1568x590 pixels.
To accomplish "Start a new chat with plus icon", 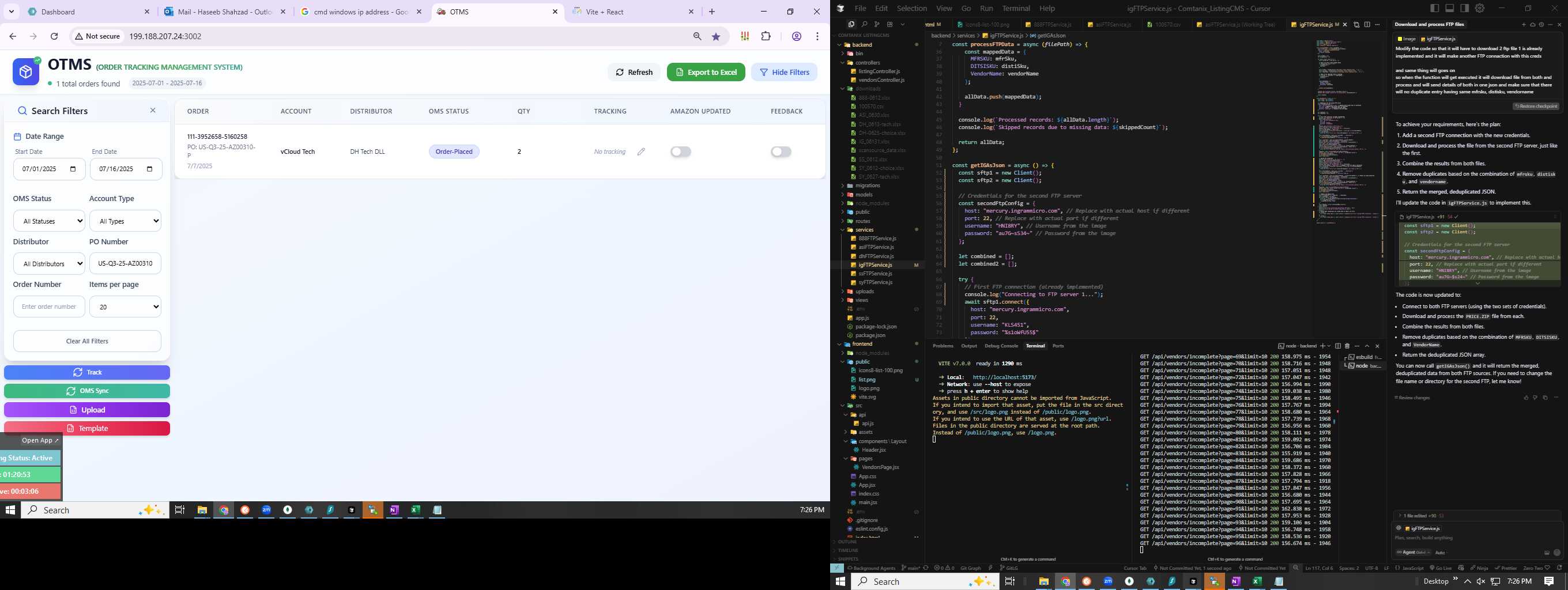I will [1524, 24].
